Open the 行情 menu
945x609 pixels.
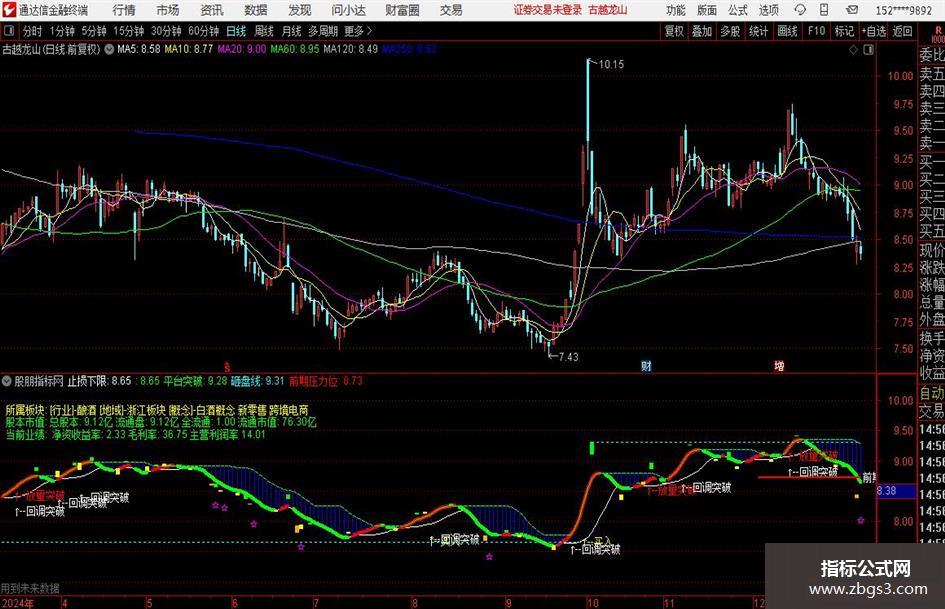(x=124, y=10)
